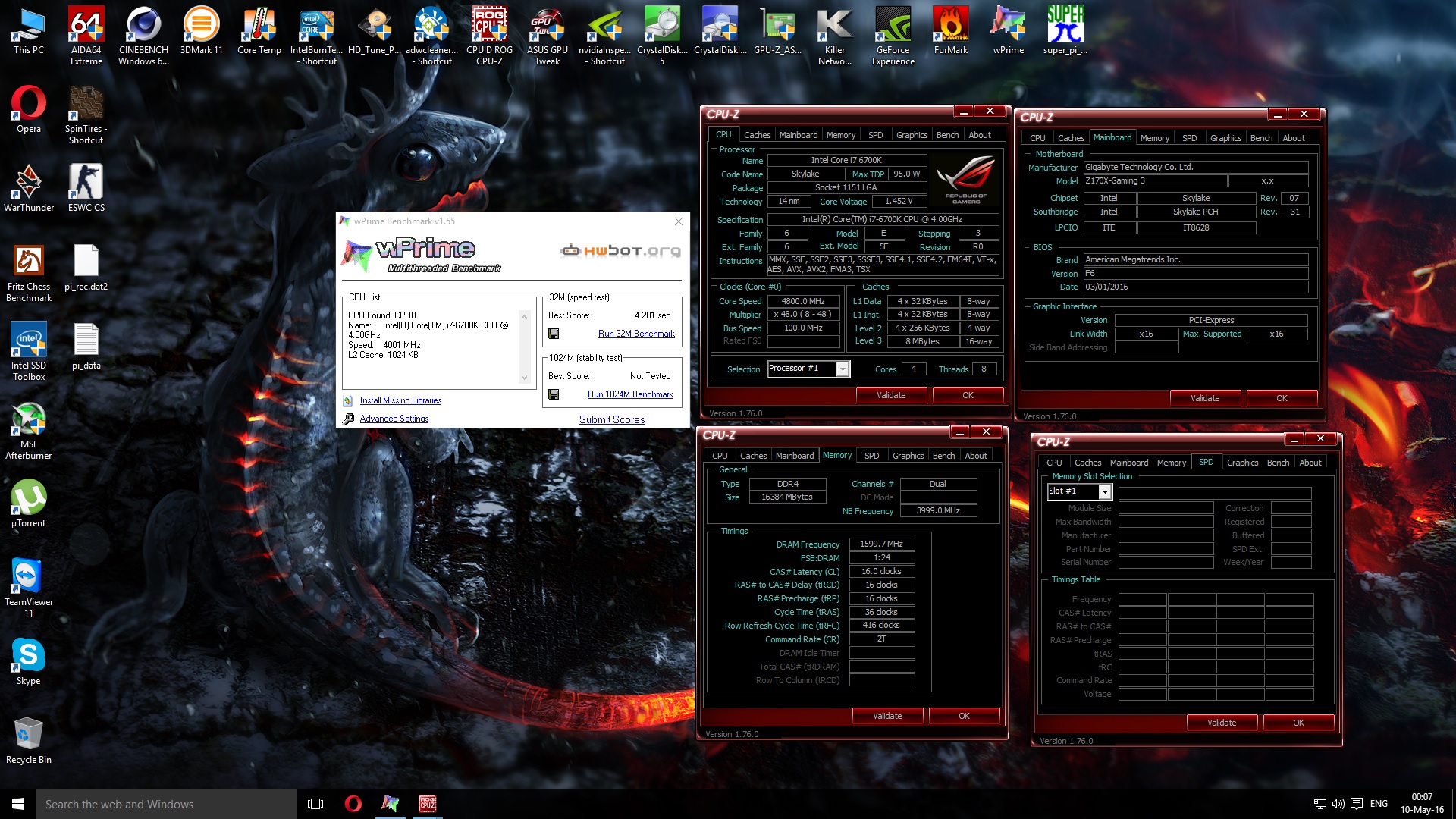The height and width of the screenshot is (819, 1456).
Task: Open the Task View taskbar button
Action: tap(315, 804)
